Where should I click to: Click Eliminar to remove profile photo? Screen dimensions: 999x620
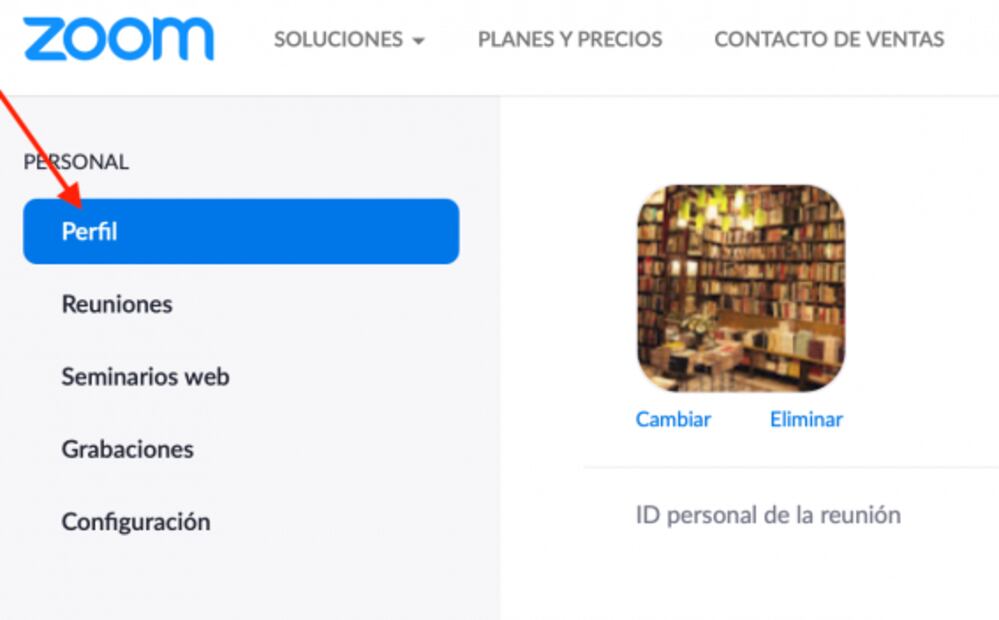tap(806, 419)
